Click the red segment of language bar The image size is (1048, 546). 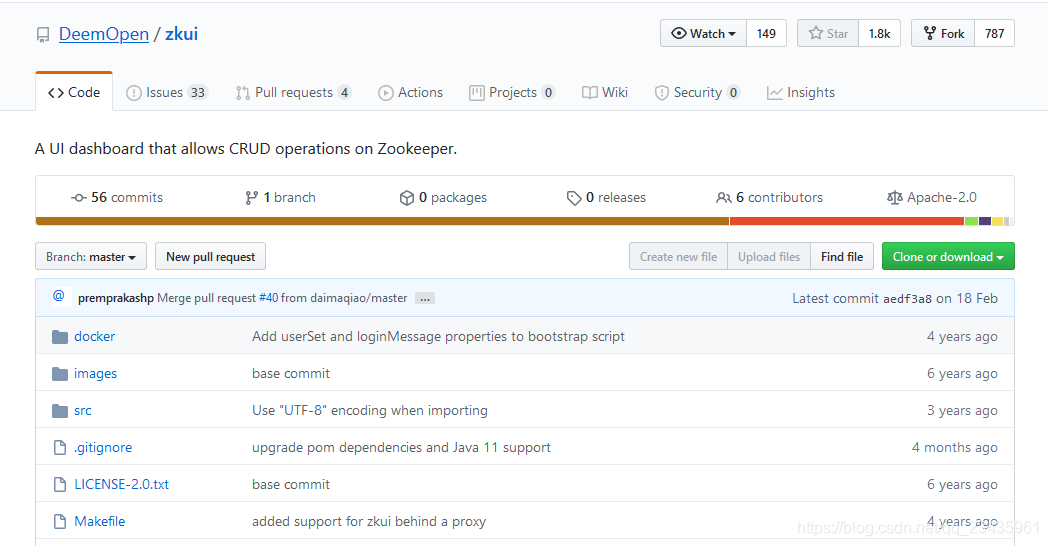point(847,221)
